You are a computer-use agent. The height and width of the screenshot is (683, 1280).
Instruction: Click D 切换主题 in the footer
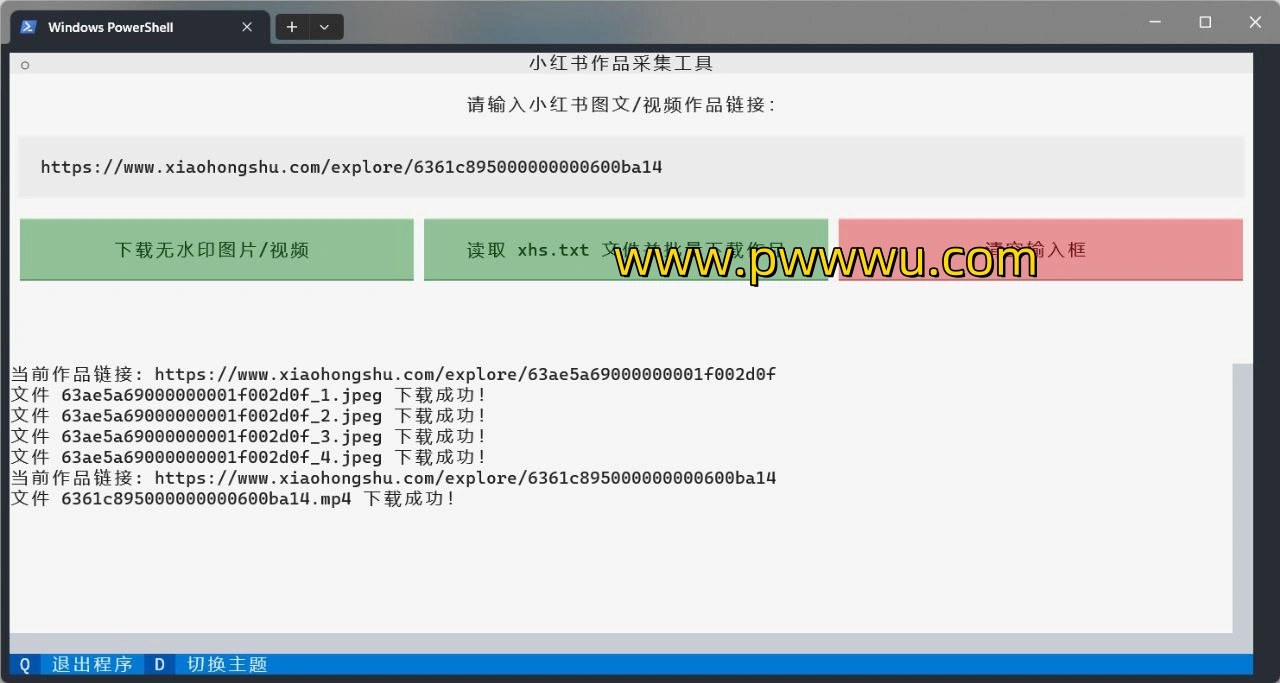pos(211,664)
